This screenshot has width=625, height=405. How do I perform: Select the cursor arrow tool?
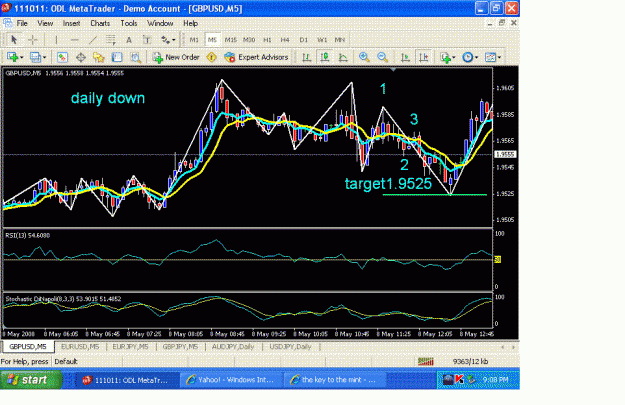(14, 39)
